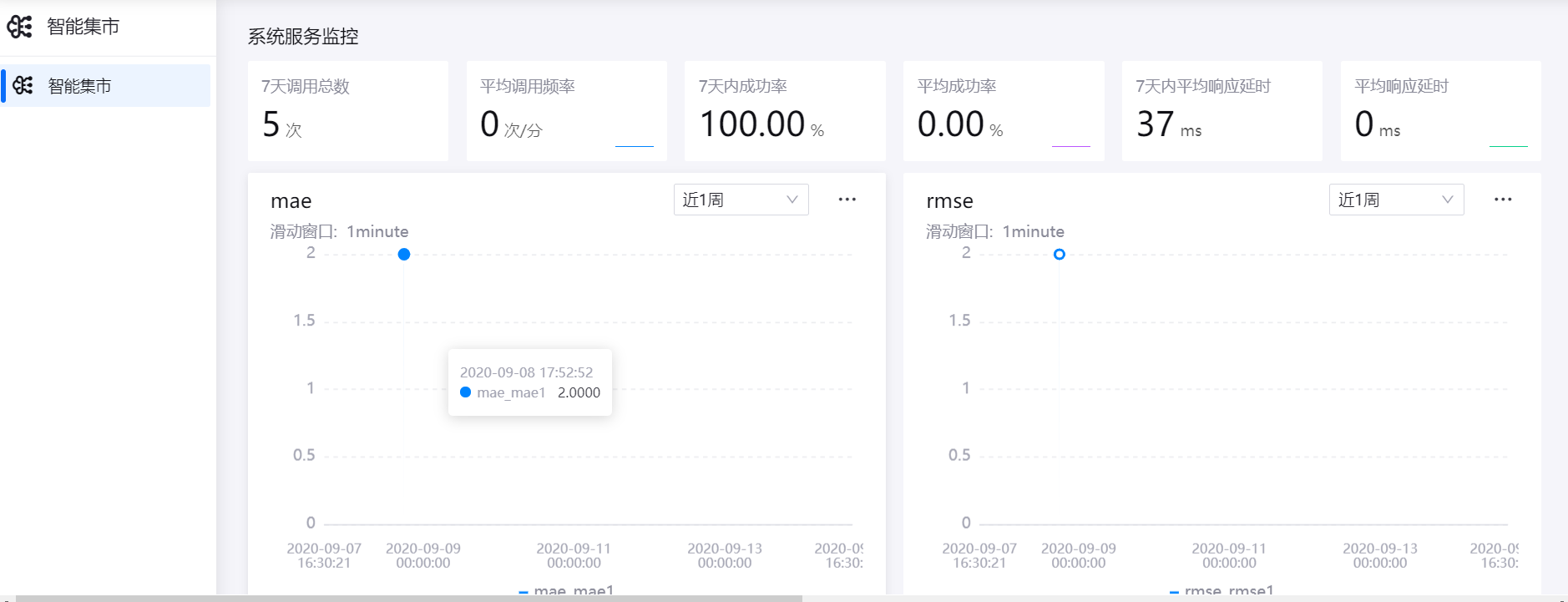Open the rmse chart more options ellipsis

(1502, 200)
